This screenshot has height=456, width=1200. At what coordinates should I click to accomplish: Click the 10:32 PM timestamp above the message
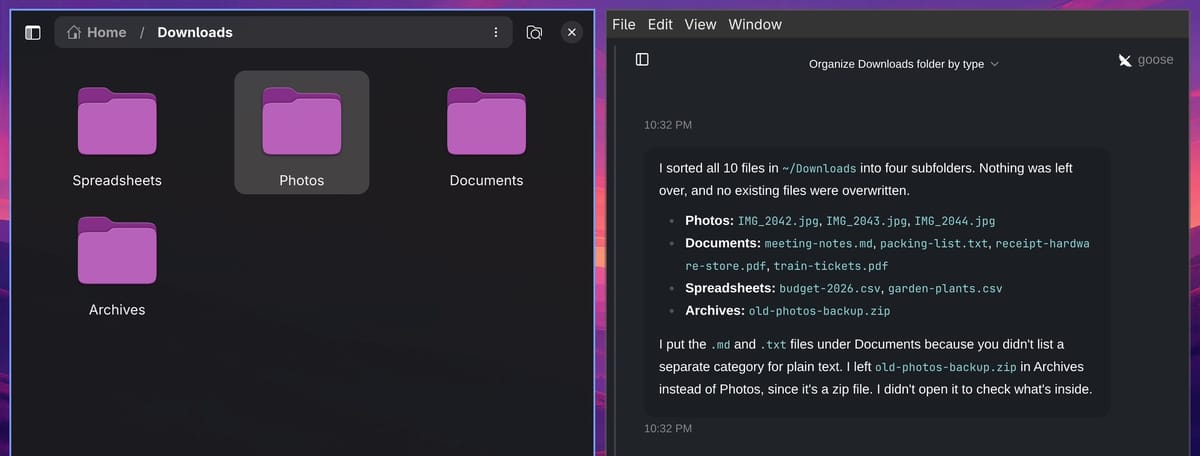pyautogui.click(x=668, y=125)
